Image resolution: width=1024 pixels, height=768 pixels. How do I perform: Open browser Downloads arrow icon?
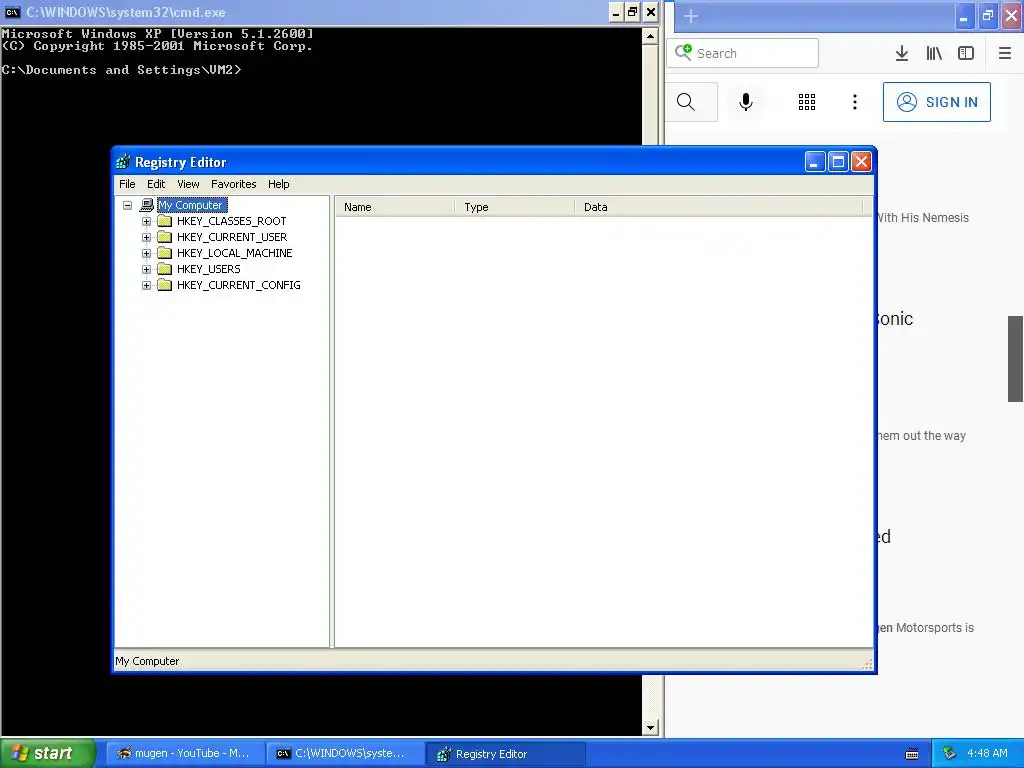pyautogui.click(x=902, y=53)
